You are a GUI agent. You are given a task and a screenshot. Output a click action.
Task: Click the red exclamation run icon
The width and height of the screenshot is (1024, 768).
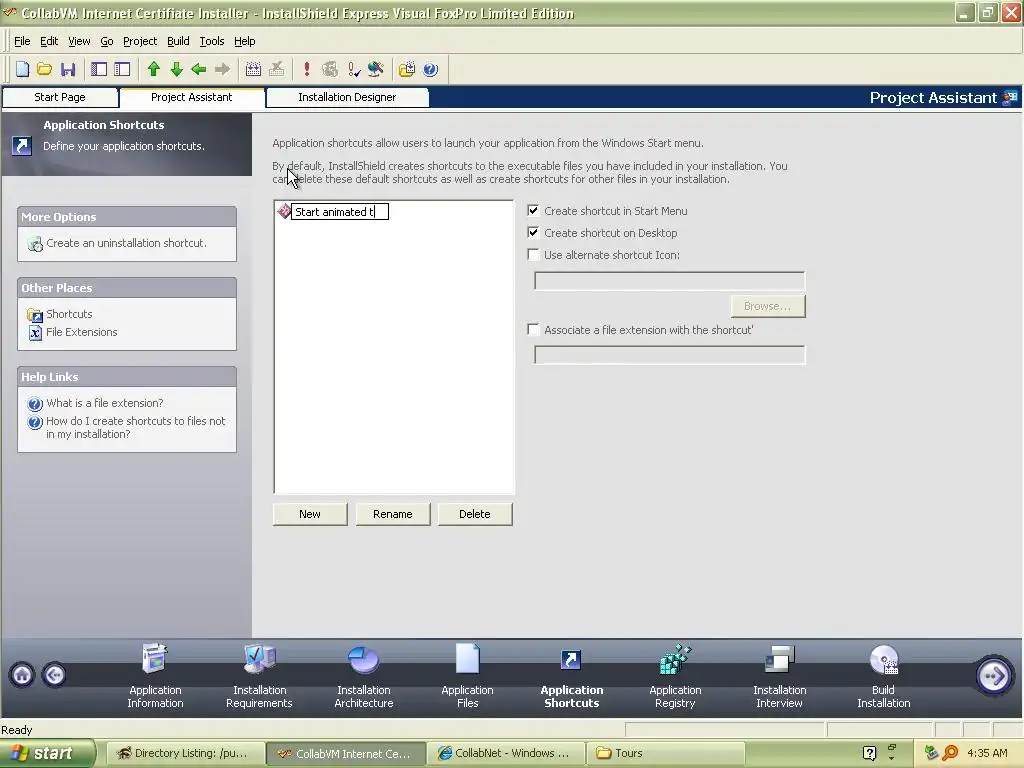(306, 69)
